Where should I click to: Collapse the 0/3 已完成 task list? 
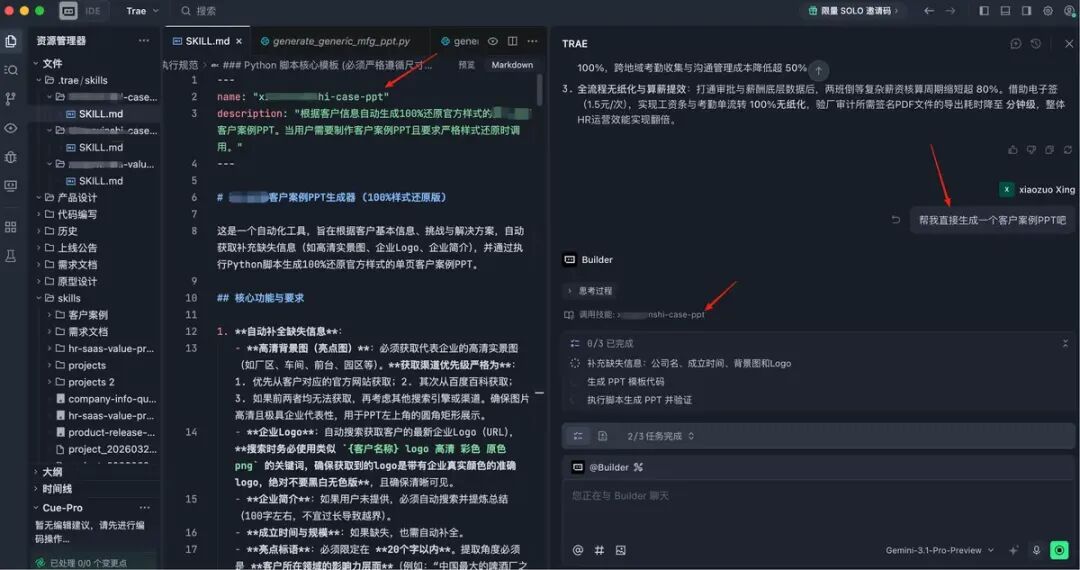tap(1066, 343)
